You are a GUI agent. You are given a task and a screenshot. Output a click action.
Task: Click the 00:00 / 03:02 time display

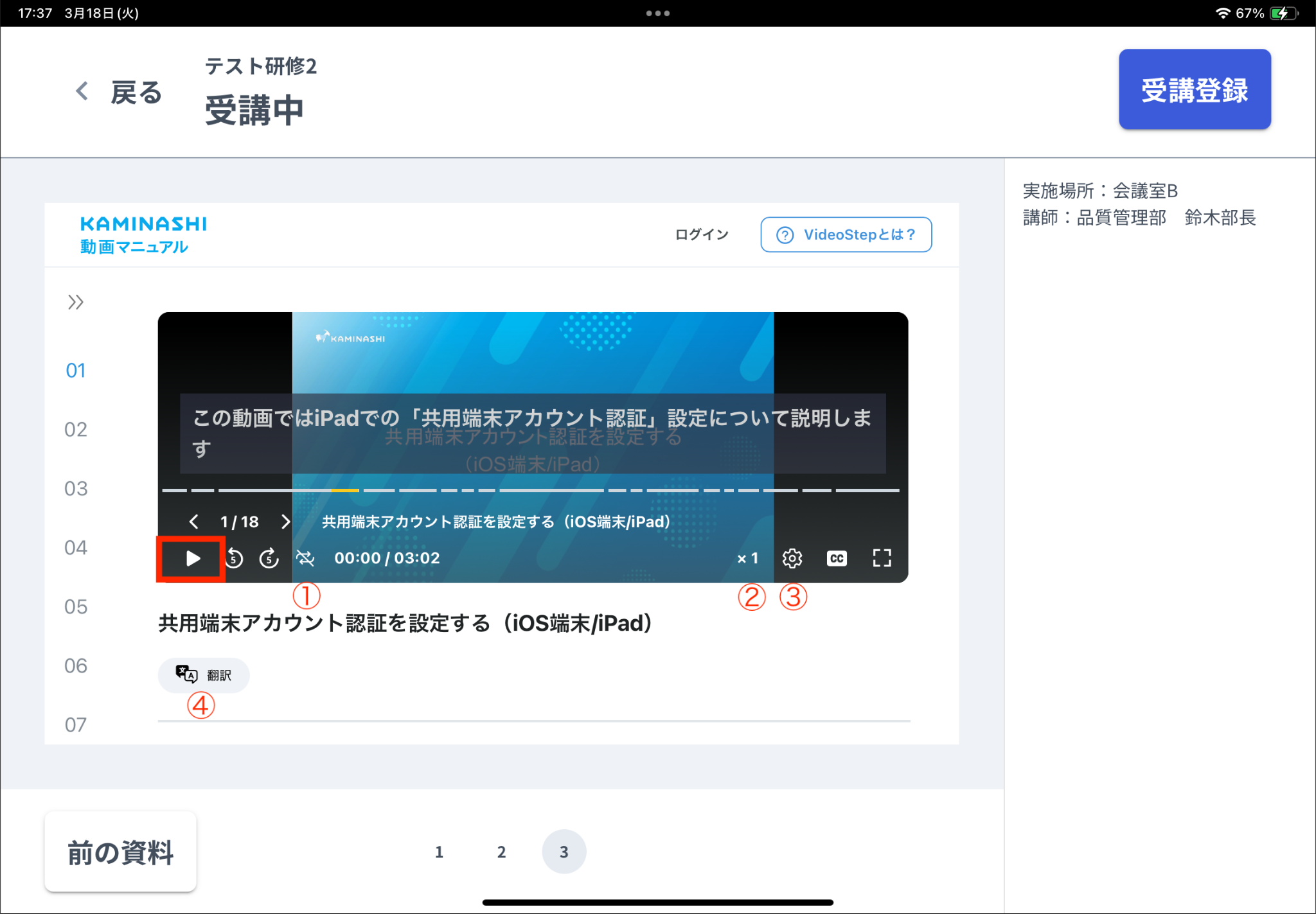(x=387, y=558)
